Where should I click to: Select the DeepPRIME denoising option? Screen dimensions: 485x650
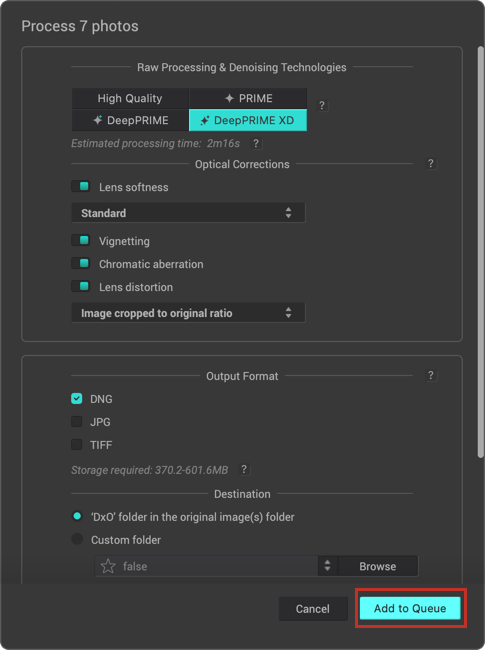coord(130,120)
